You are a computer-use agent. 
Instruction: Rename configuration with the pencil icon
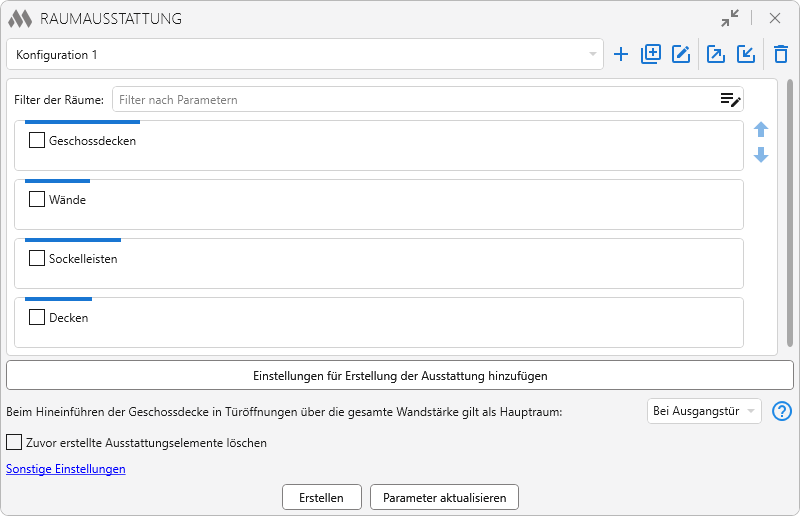[x=681, y=55]
